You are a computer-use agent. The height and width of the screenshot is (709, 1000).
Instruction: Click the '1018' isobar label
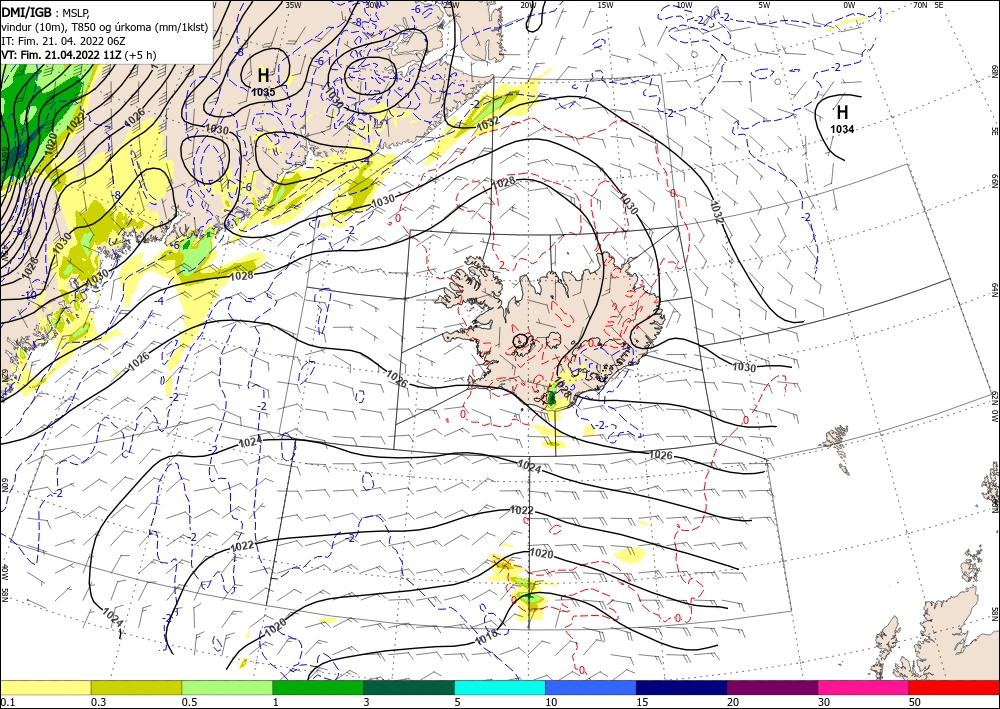487,639
